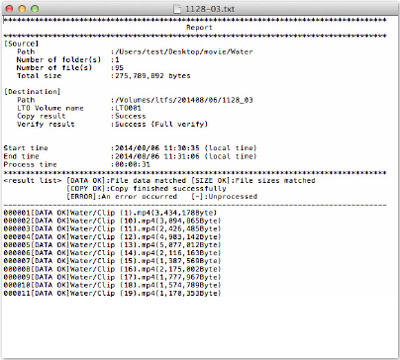The image size is (400, 360).
Task: Click the Copy result Success line
Action: [x=81, y=116]
